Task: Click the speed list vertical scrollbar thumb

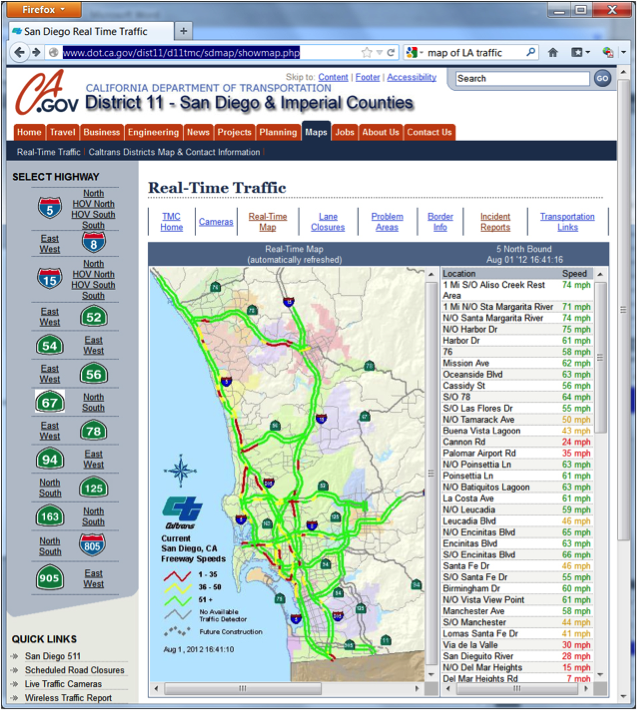Action: pyautogui.click(x=600, y=358)
